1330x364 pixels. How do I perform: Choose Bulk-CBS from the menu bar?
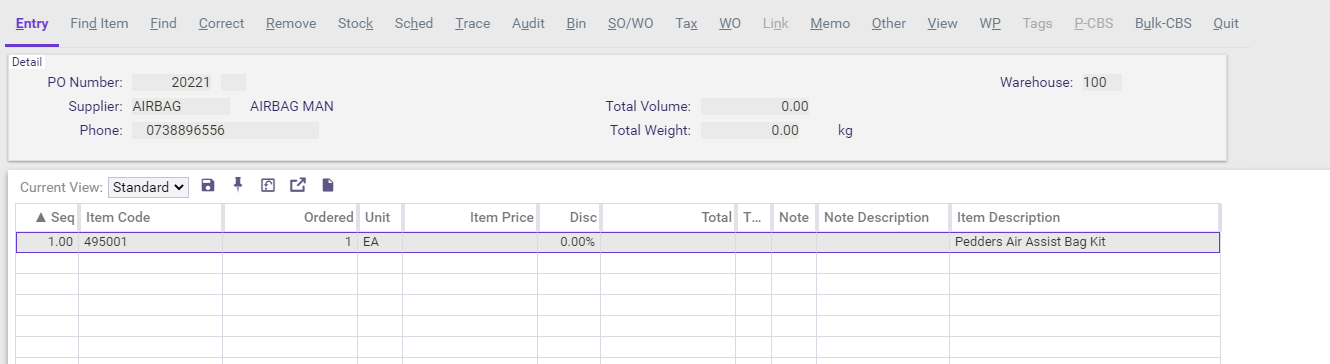1163,23
